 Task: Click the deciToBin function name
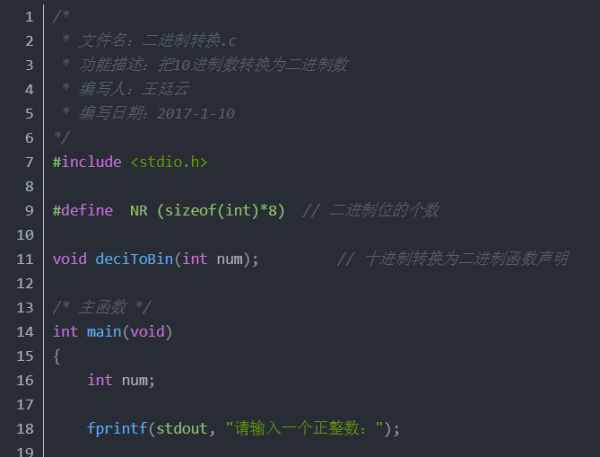click(134, 260)
